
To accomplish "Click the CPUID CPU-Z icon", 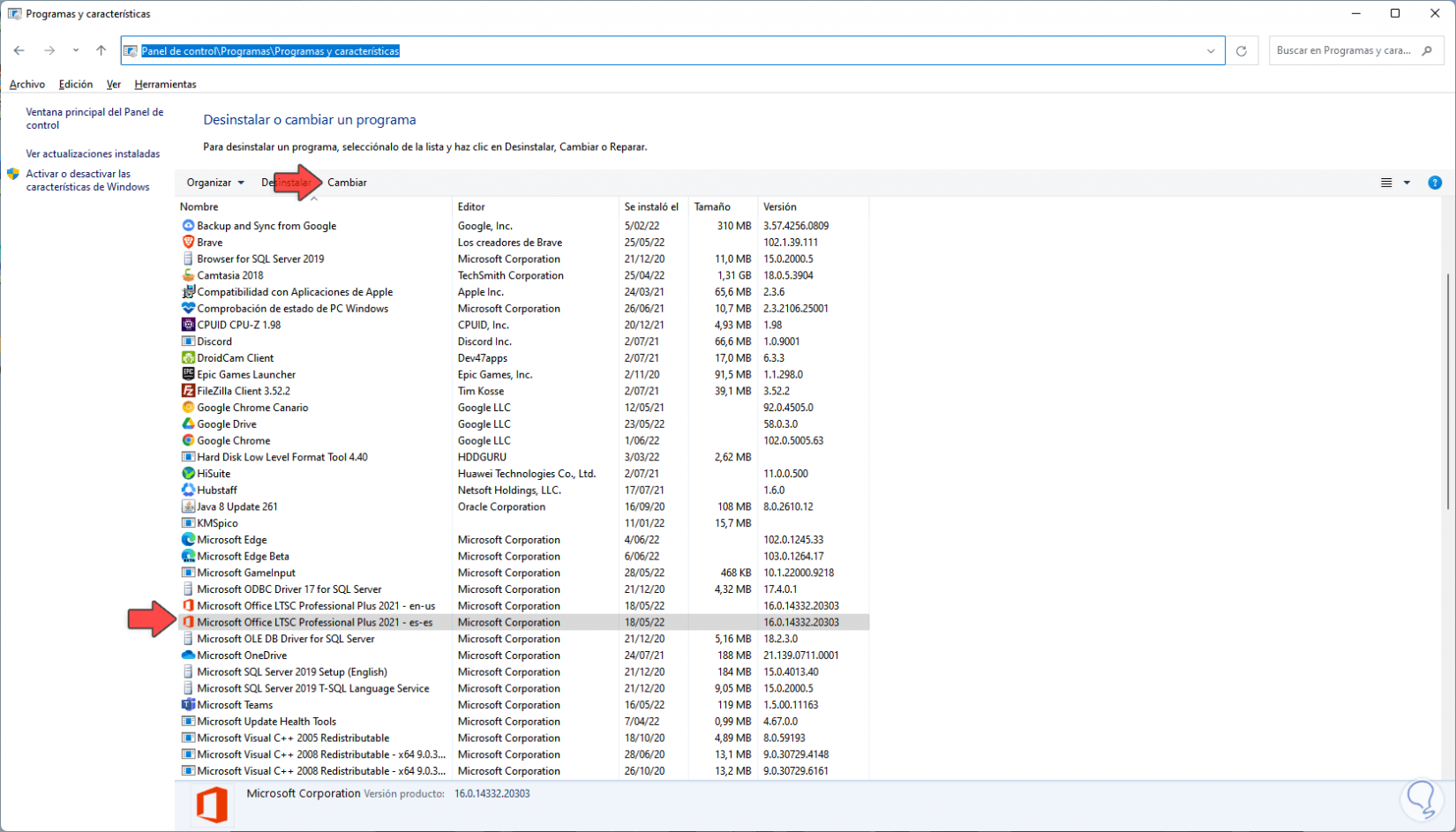I will coord(188,325).
